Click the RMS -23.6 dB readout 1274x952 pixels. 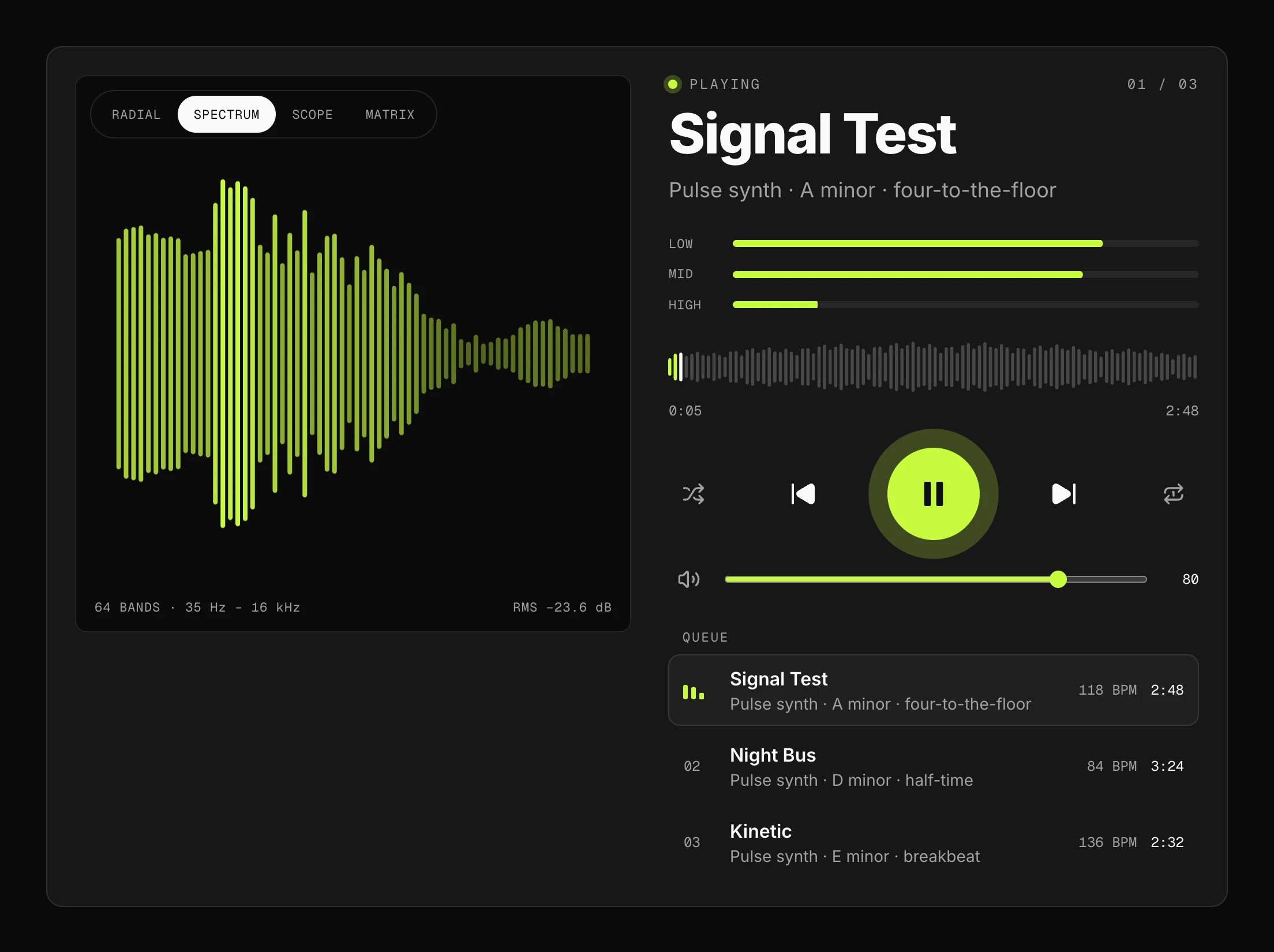point(562,608)
